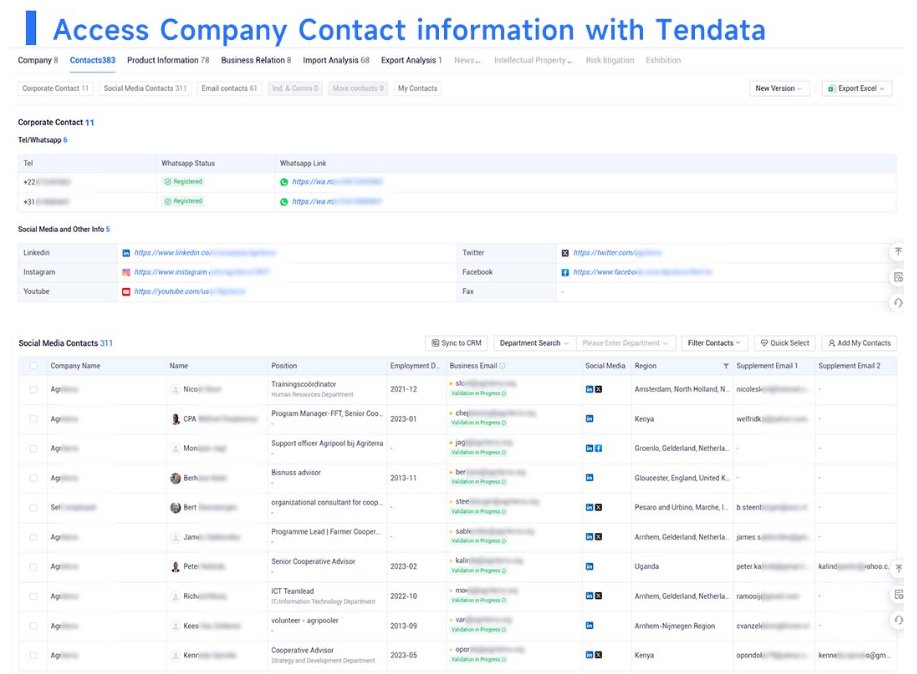Click the Twitter X icon in the social info table
This screenshot has height=674, width=917.
[x=565, y=253]
